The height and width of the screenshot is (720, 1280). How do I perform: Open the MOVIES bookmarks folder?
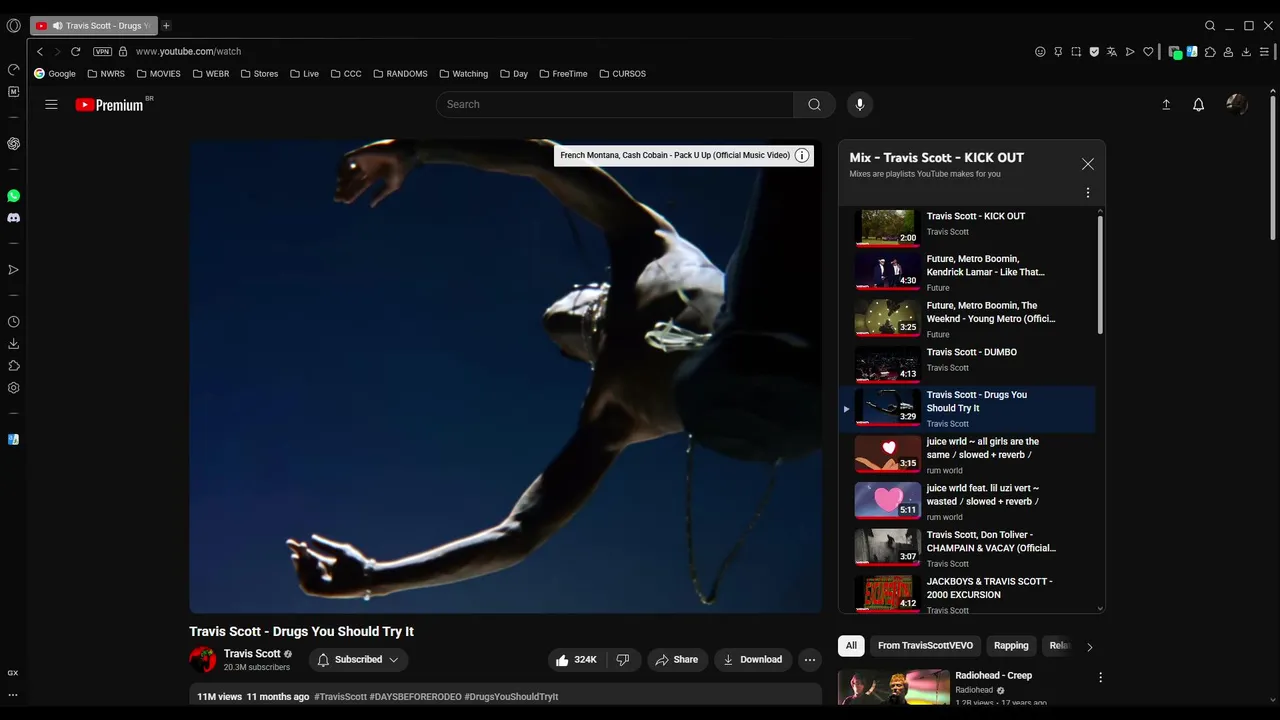(158, 73)
